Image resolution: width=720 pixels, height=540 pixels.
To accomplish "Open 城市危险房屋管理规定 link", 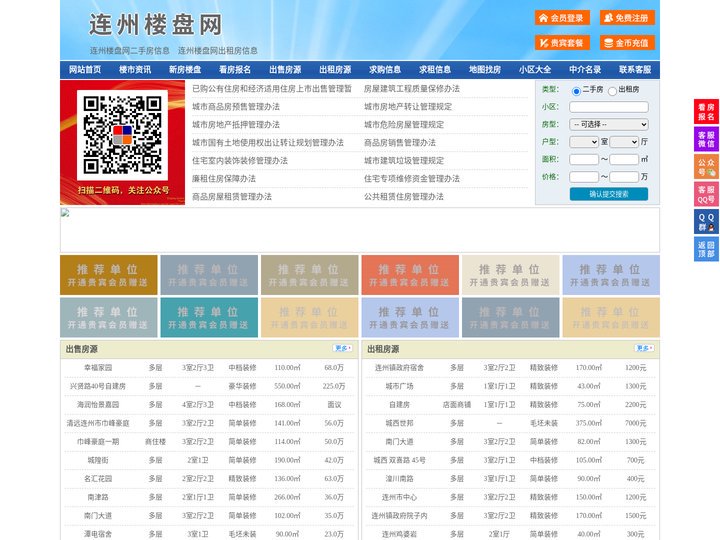I will click(x=404, y=124).
